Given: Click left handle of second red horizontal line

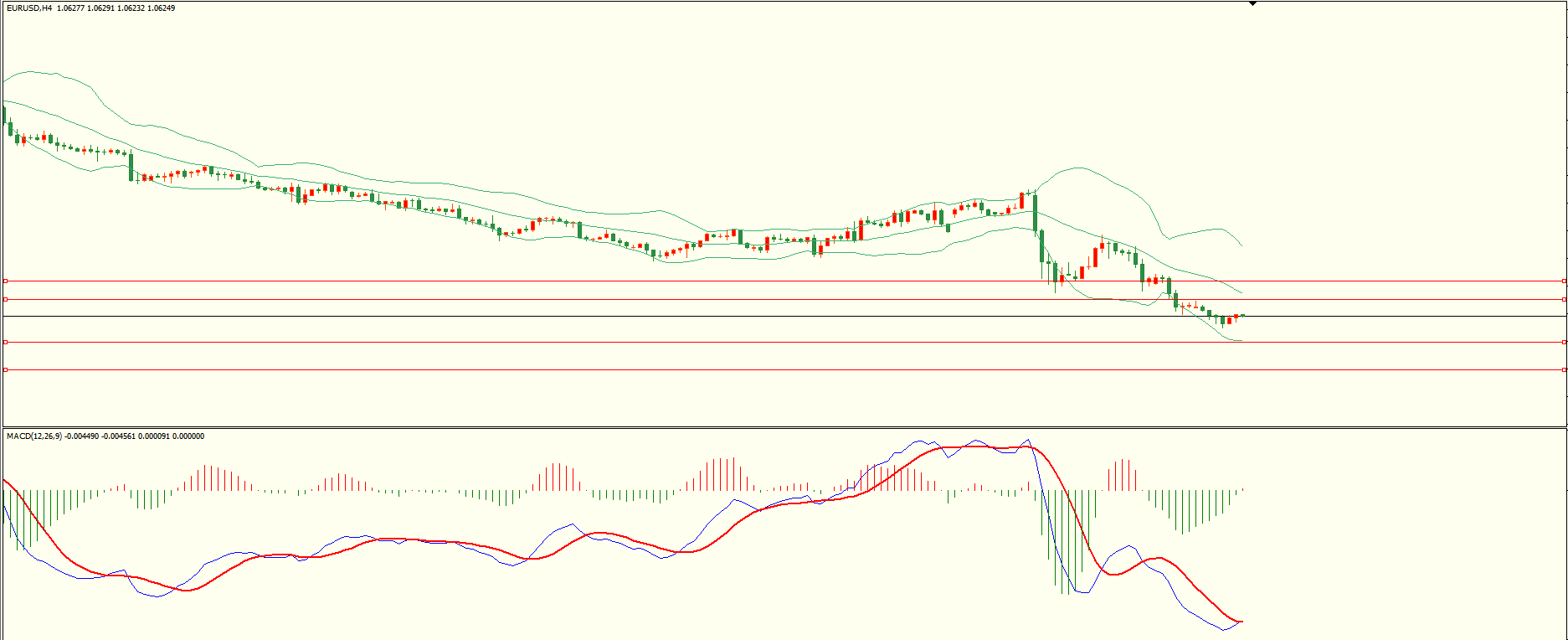Looking at the screenshot, I should pyautogui.click(x=5, y=299).
